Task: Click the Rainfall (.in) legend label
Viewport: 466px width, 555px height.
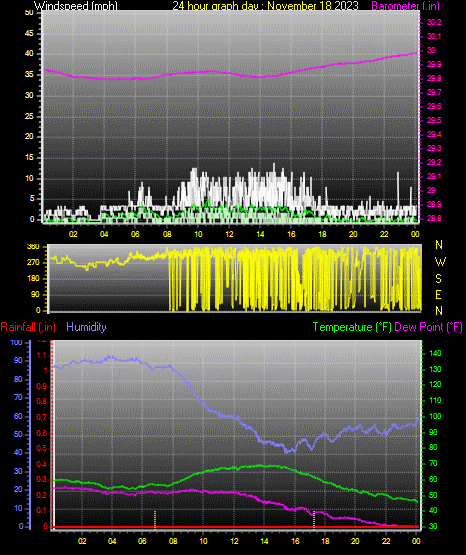Action: (x=28, y=327)
